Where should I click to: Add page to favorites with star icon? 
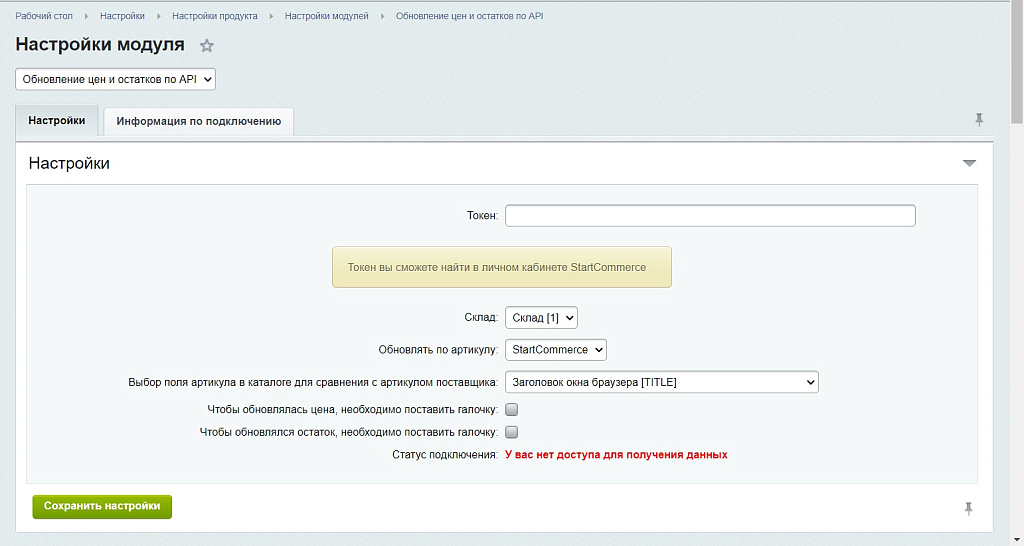point(207,46)
